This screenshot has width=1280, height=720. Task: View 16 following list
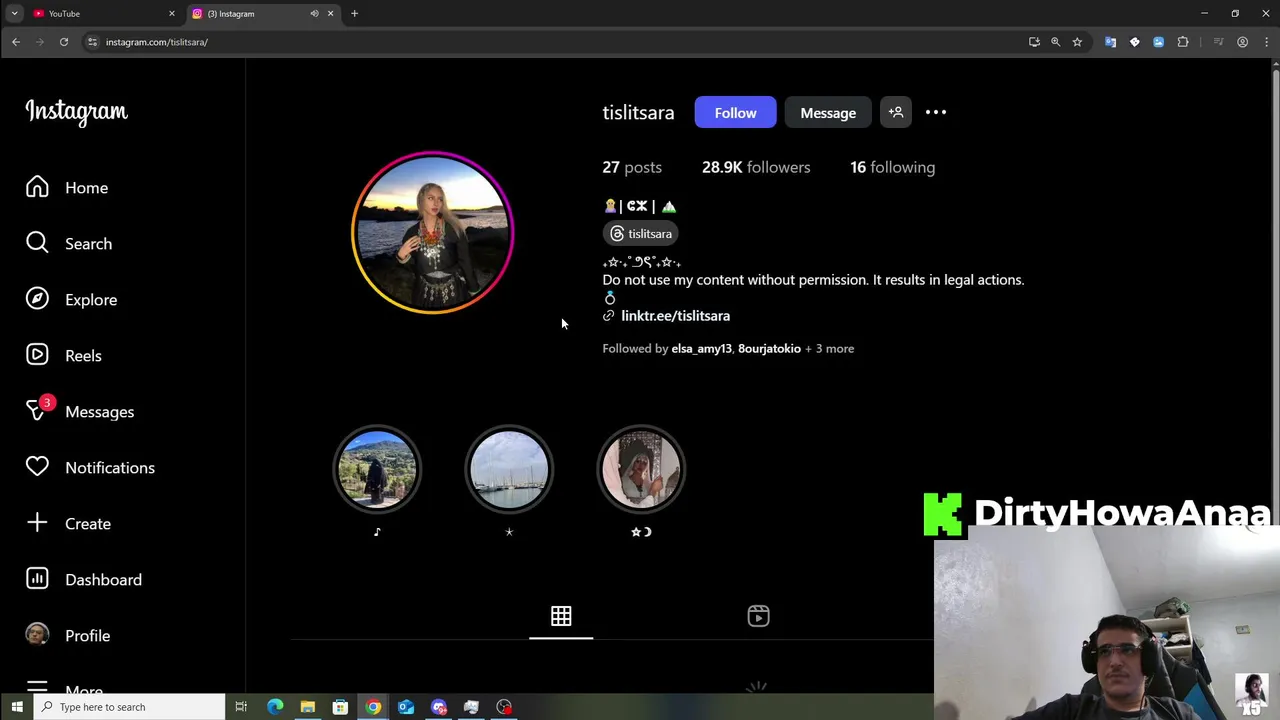click(x=893, y=167)
